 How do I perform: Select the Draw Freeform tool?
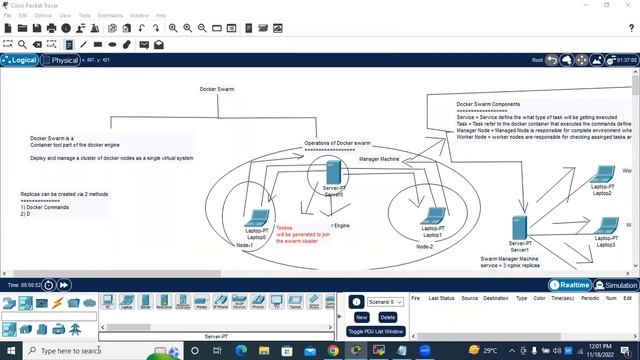(x=127, y=44)
